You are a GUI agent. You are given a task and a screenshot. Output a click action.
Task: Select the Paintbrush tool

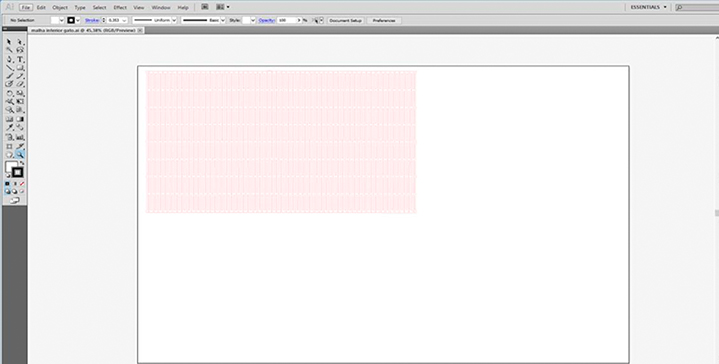[9, 76]
